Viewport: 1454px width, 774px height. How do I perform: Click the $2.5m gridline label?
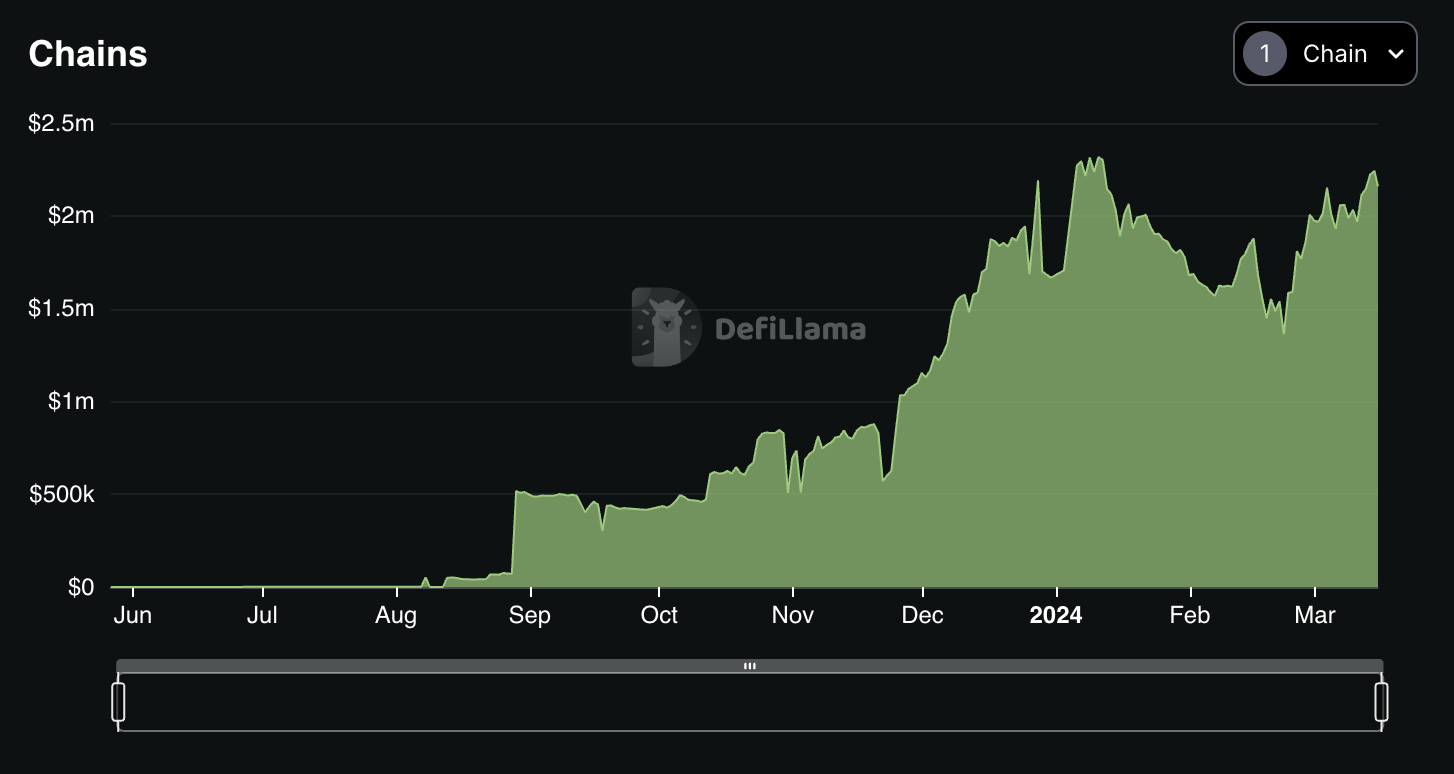tap(62, 123)
